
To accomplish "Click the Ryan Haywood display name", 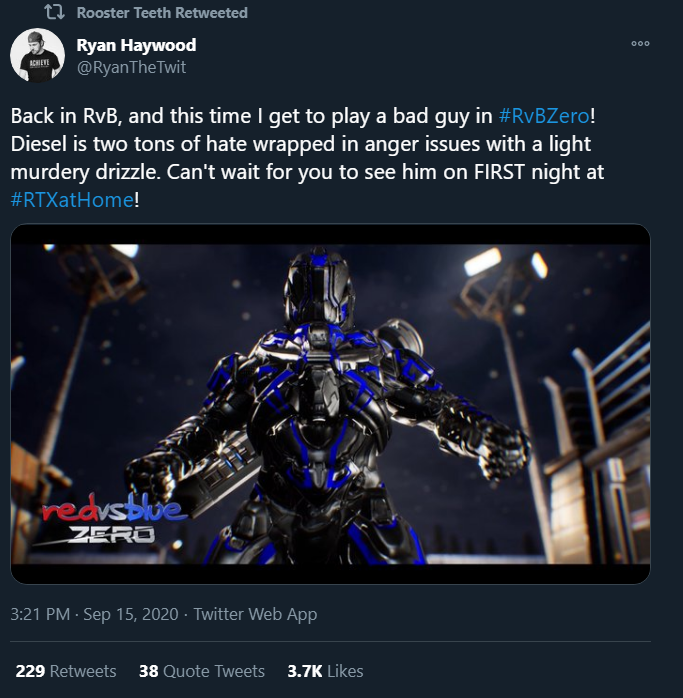I will coord(136,45).
